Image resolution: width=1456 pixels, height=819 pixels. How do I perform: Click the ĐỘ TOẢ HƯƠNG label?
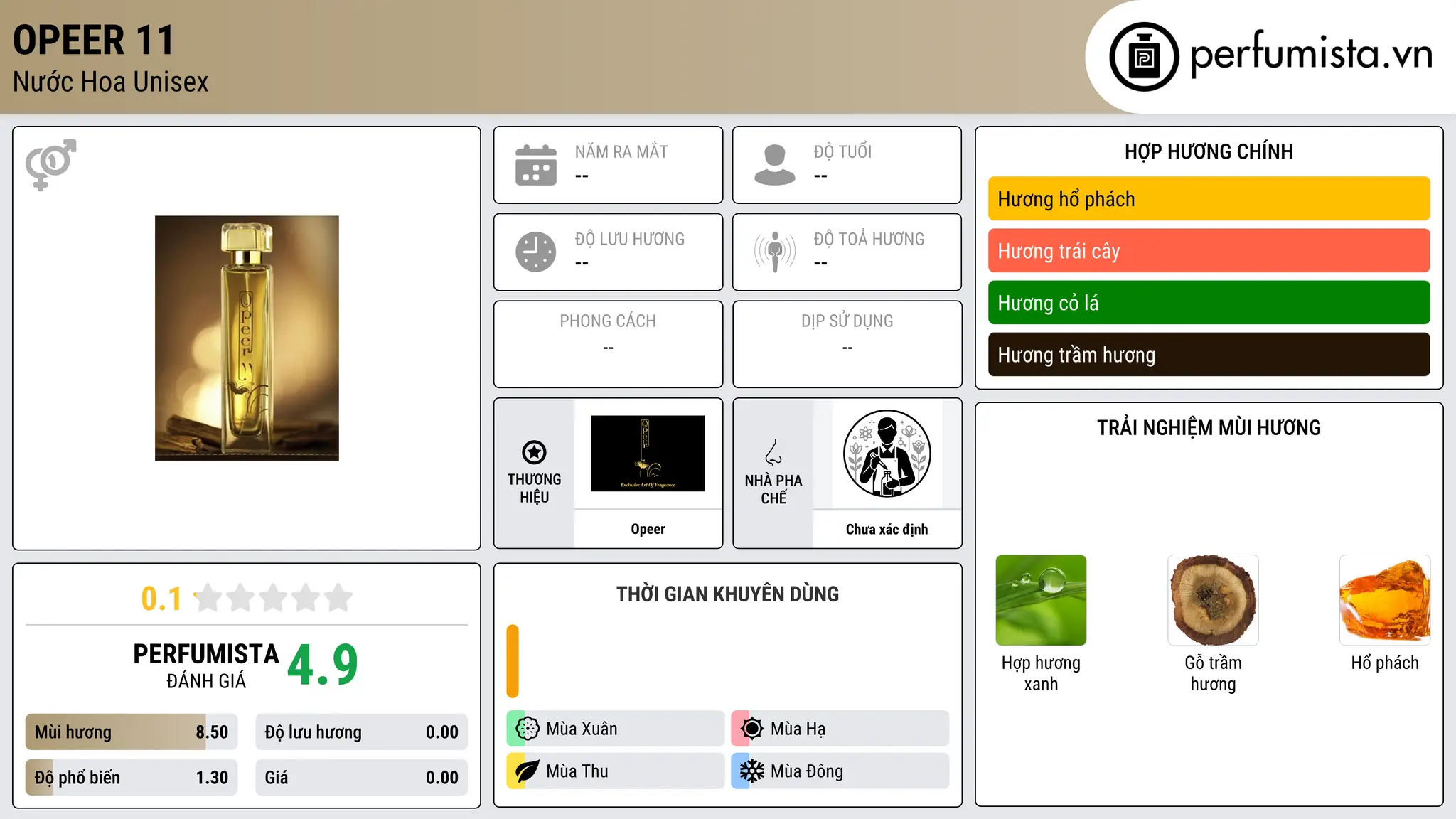[869, 239]
